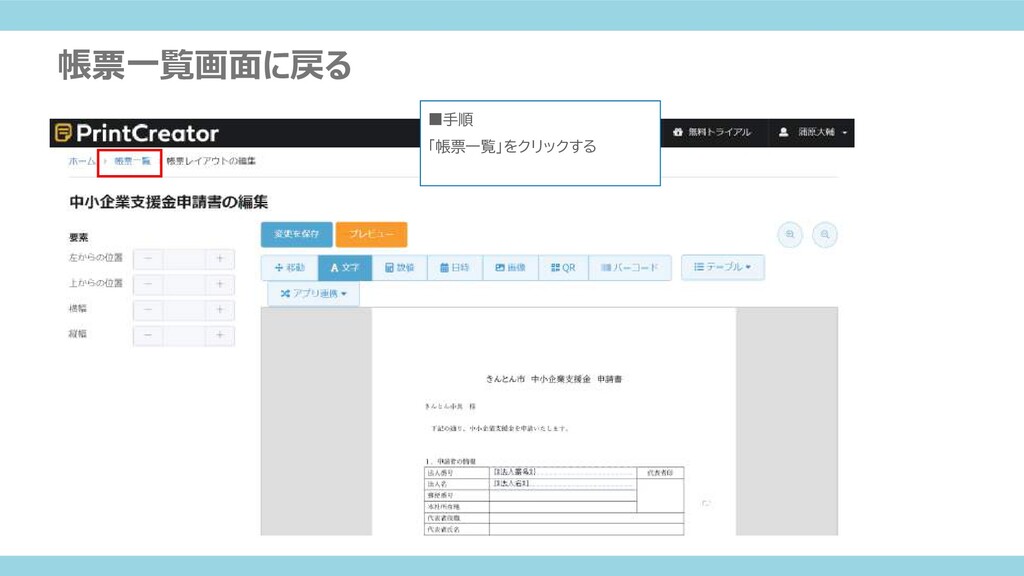
Task: Go back to 帳票一覧 breadcrumb
Action: point(132,161)
